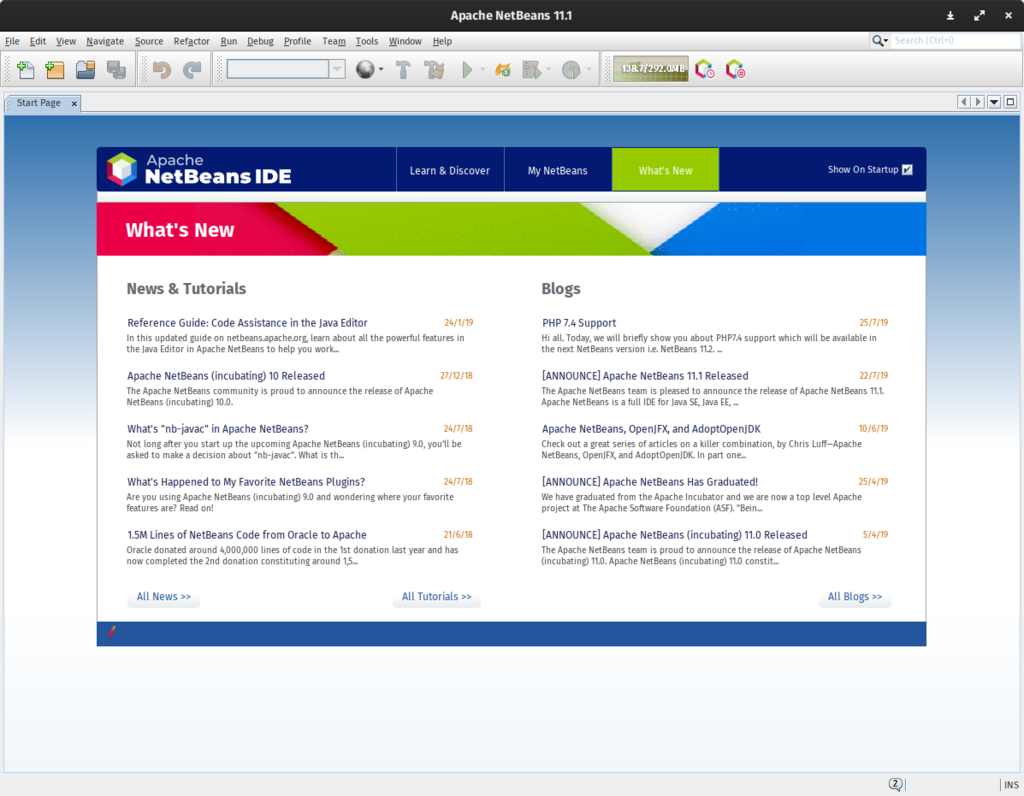This screenshot has height=796, width=1024.
Task: Click the New Project toolbar icon
Action: 55,69
